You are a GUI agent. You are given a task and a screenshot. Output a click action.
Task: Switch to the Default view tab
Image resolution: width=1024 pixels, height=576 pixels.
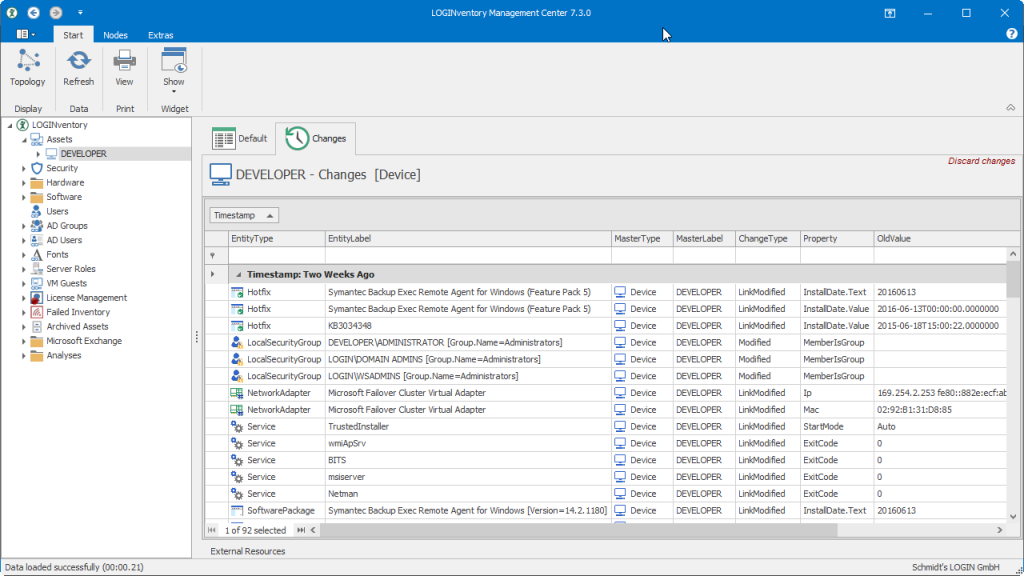point(240,139)
